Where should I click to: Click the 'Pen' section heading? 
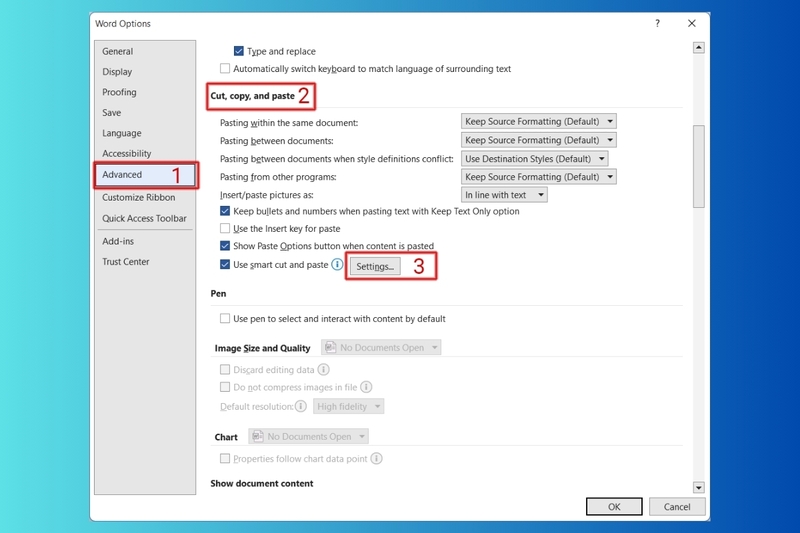pos(218,293)
